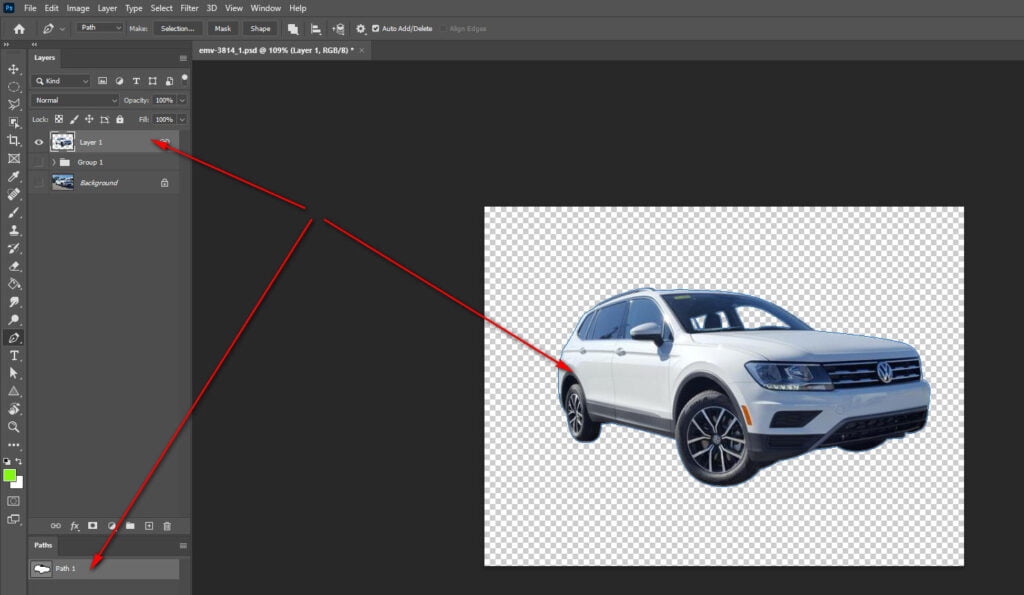Select the Rotate View tool

click(x=13, y=409)
